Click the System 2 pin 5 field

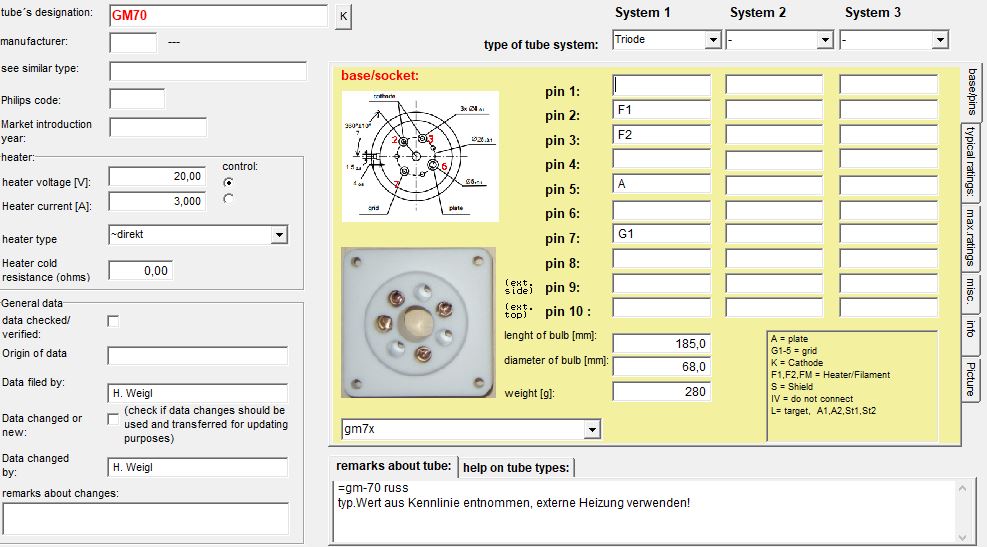pos(774,184)
